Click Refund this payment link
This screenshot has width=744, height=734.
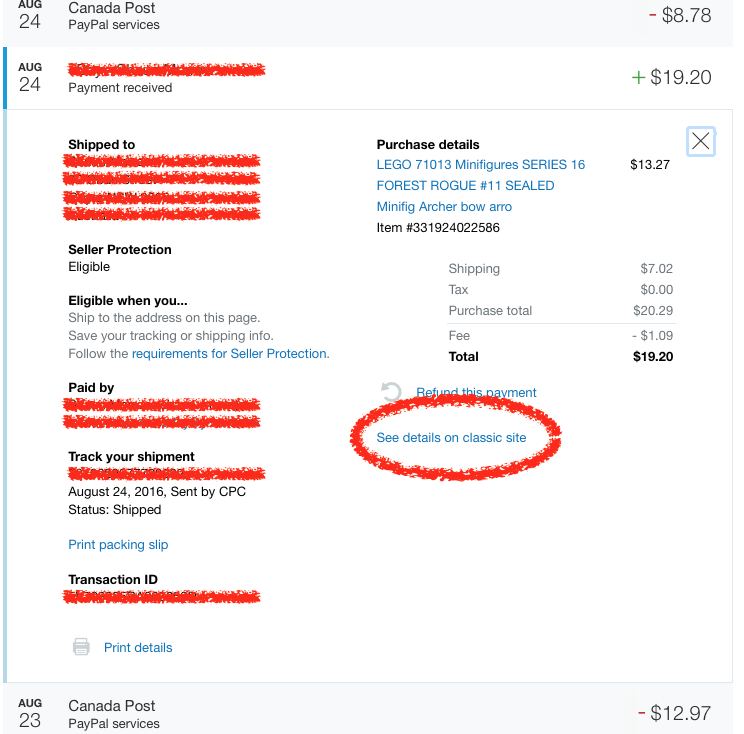point(476,392)
